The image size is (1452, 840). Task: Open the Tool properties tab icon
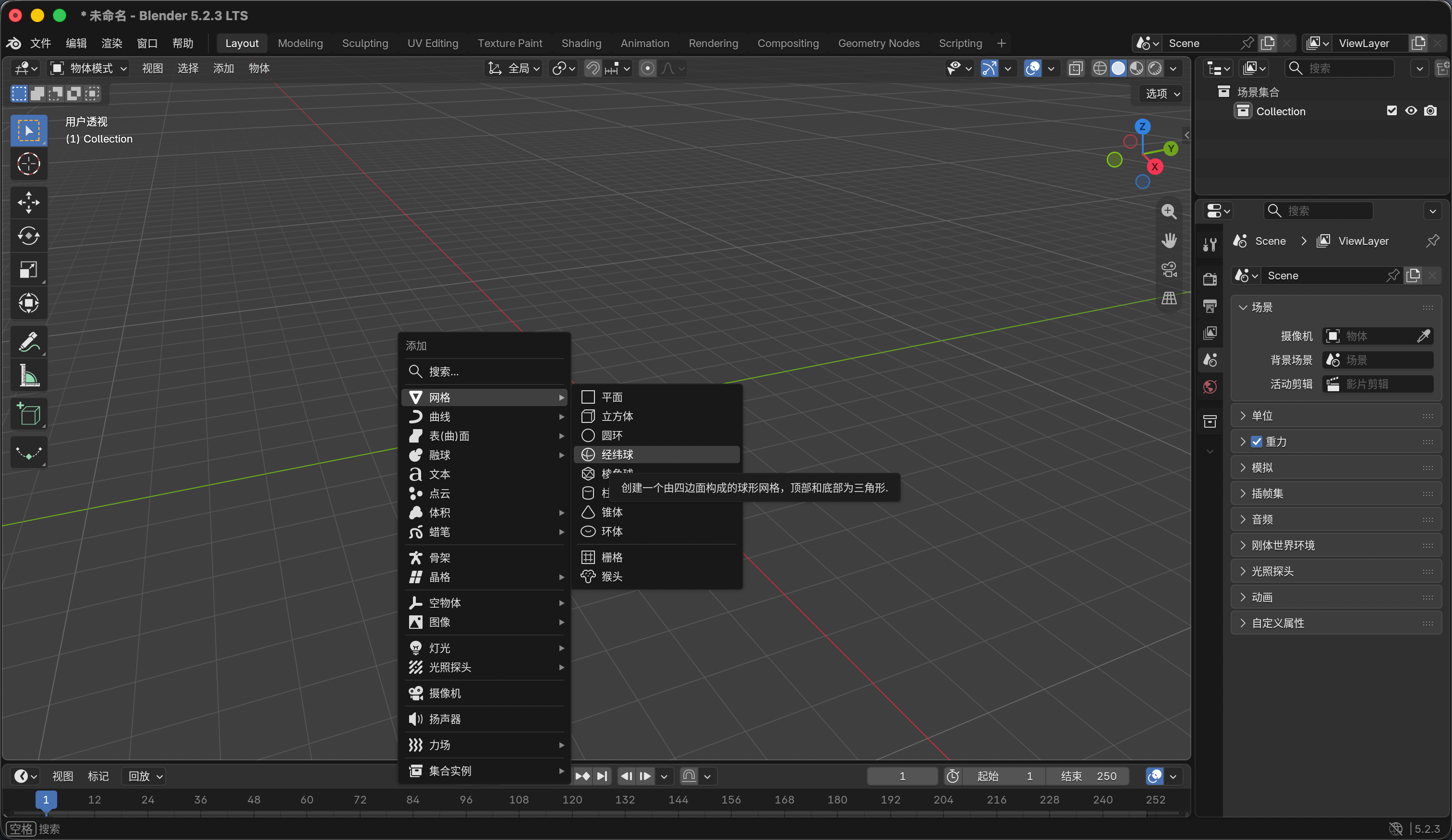coord(1210,244)
